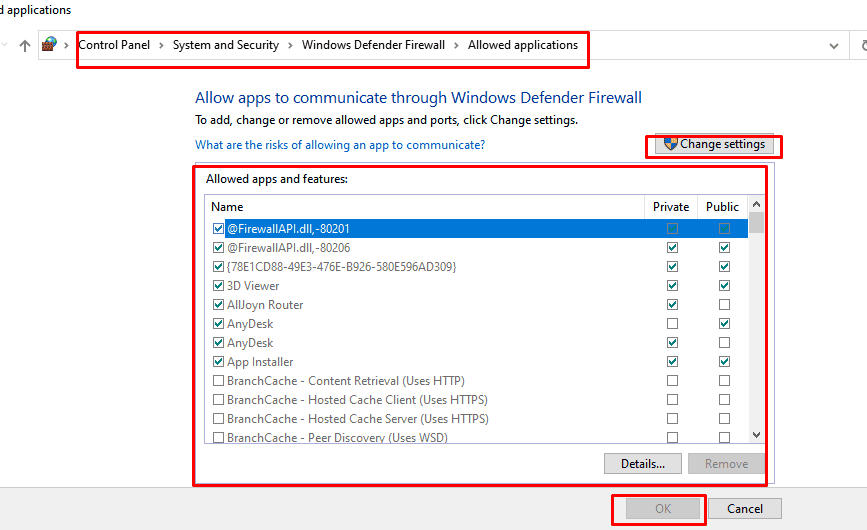Uncheck 3D Viewer name checkbox

218,286
